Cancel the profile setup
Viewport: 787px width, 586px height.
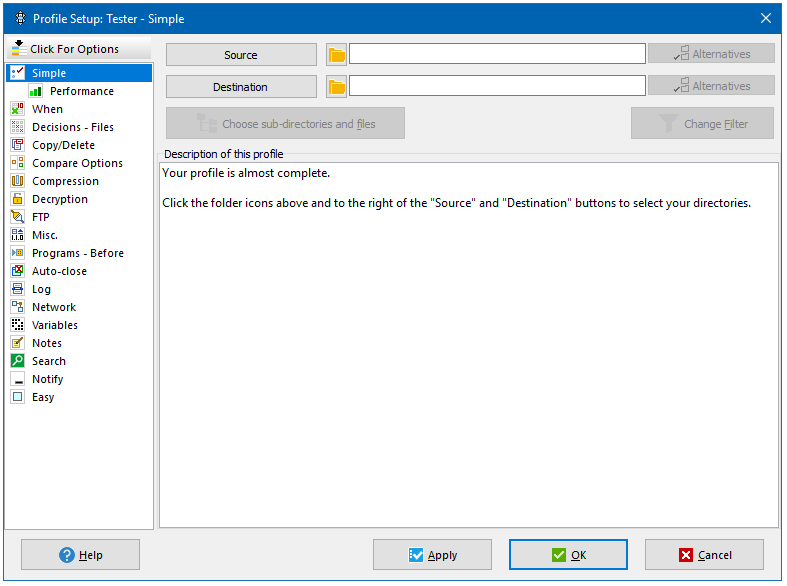coord(704,554)
